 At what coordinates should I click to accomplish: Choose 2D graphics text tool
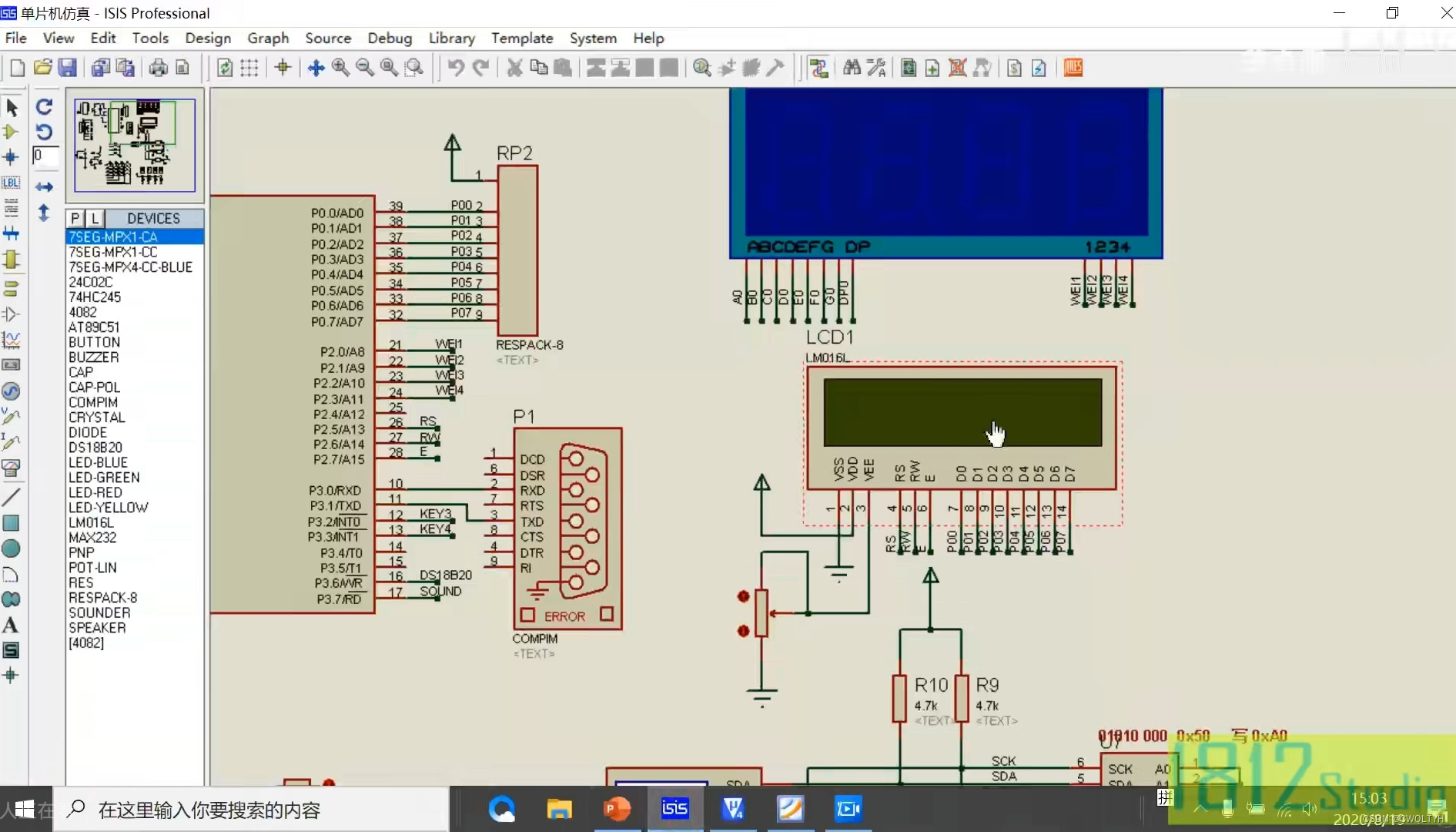(11, 625)
